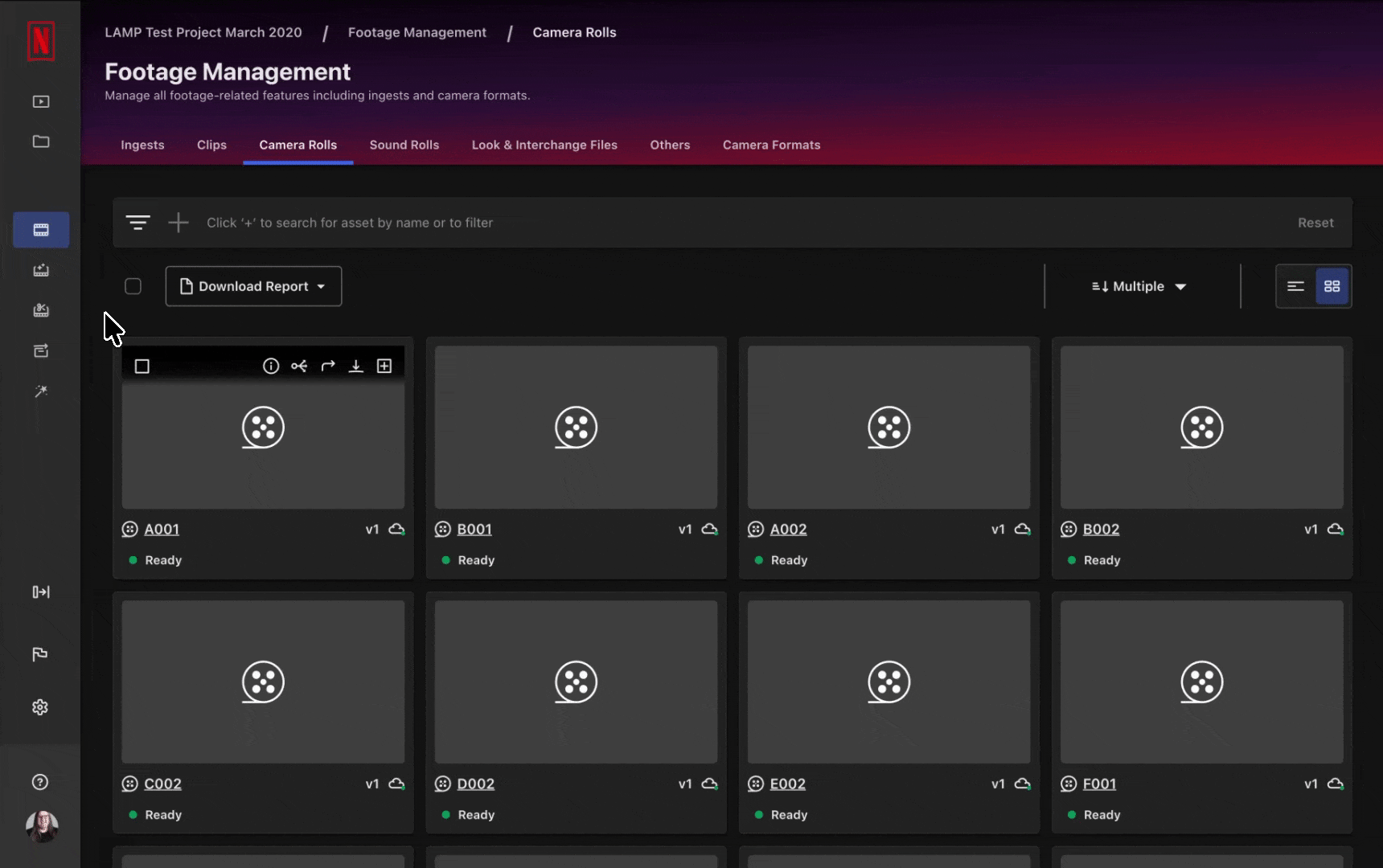1383x868 pixels.
Task: Open the flag panel from the sidebar
Action: 40,654
